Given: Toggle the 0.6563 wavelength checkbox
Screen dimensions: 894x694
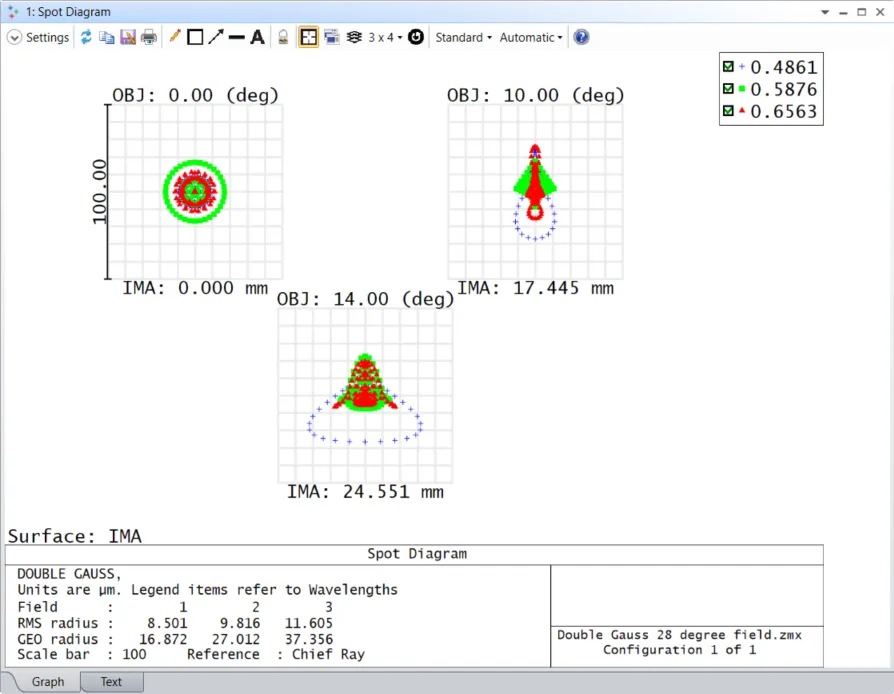Looking at the screenshot, I should click(x=728, y=111).
